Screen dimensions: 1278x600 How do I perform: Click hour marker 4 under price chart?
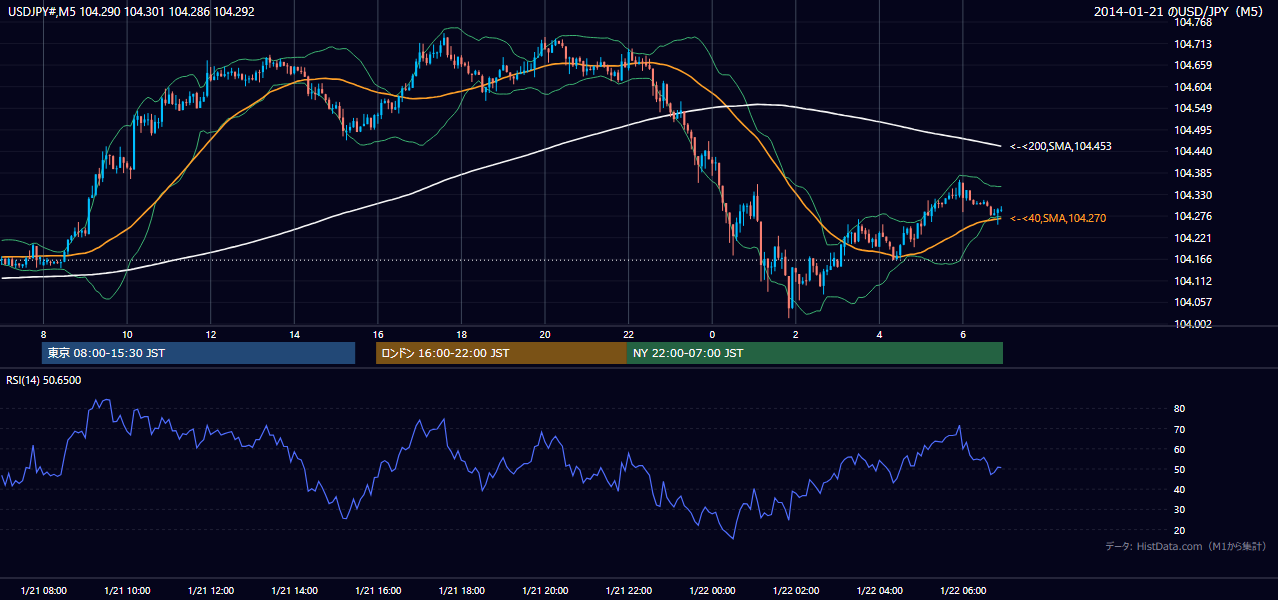point(879,333)
